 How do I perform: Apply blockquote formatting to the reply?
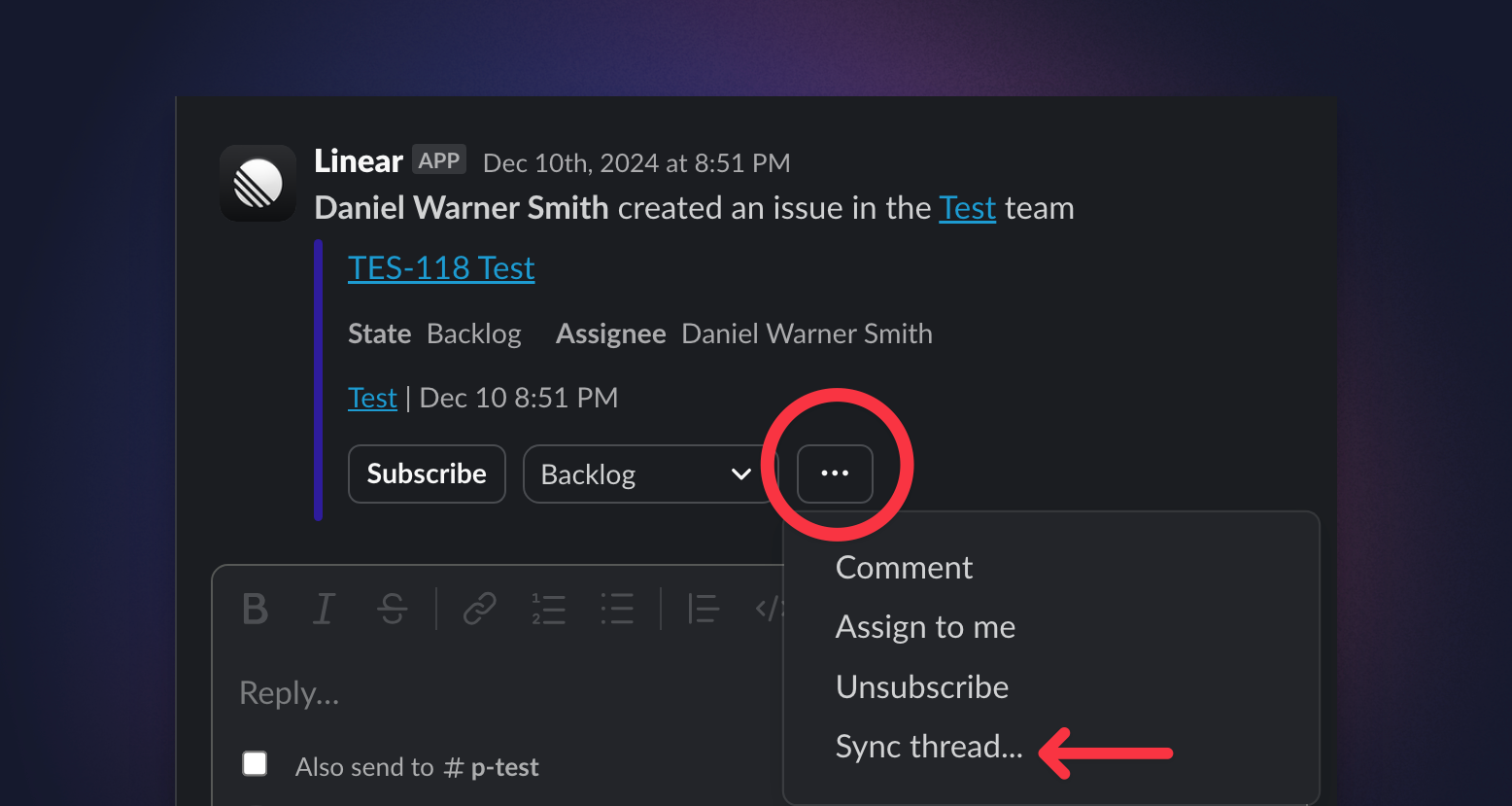[703, 609]
